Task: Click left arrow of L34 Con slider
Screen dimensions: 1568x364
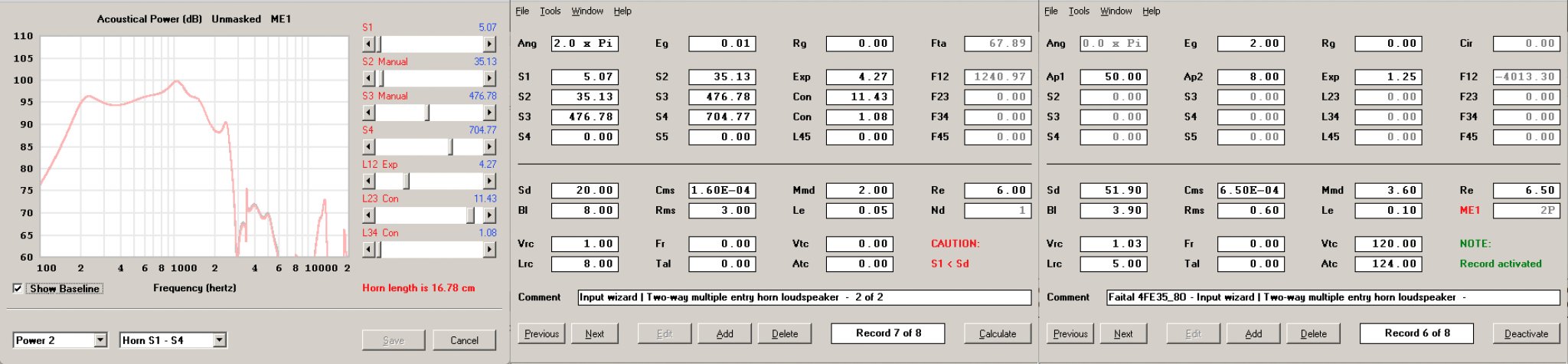Action: pos(368,249)
